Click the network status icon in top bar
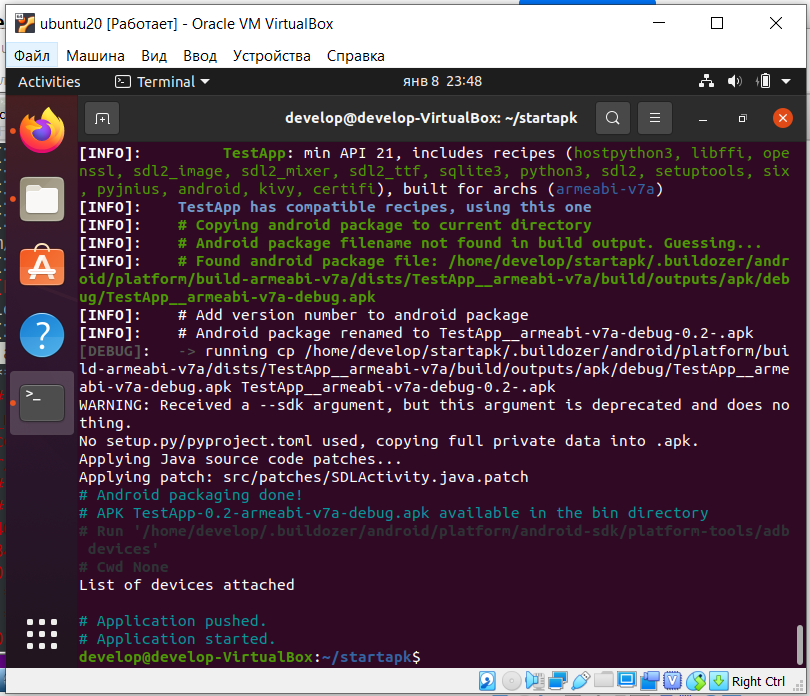 (706, 81)
